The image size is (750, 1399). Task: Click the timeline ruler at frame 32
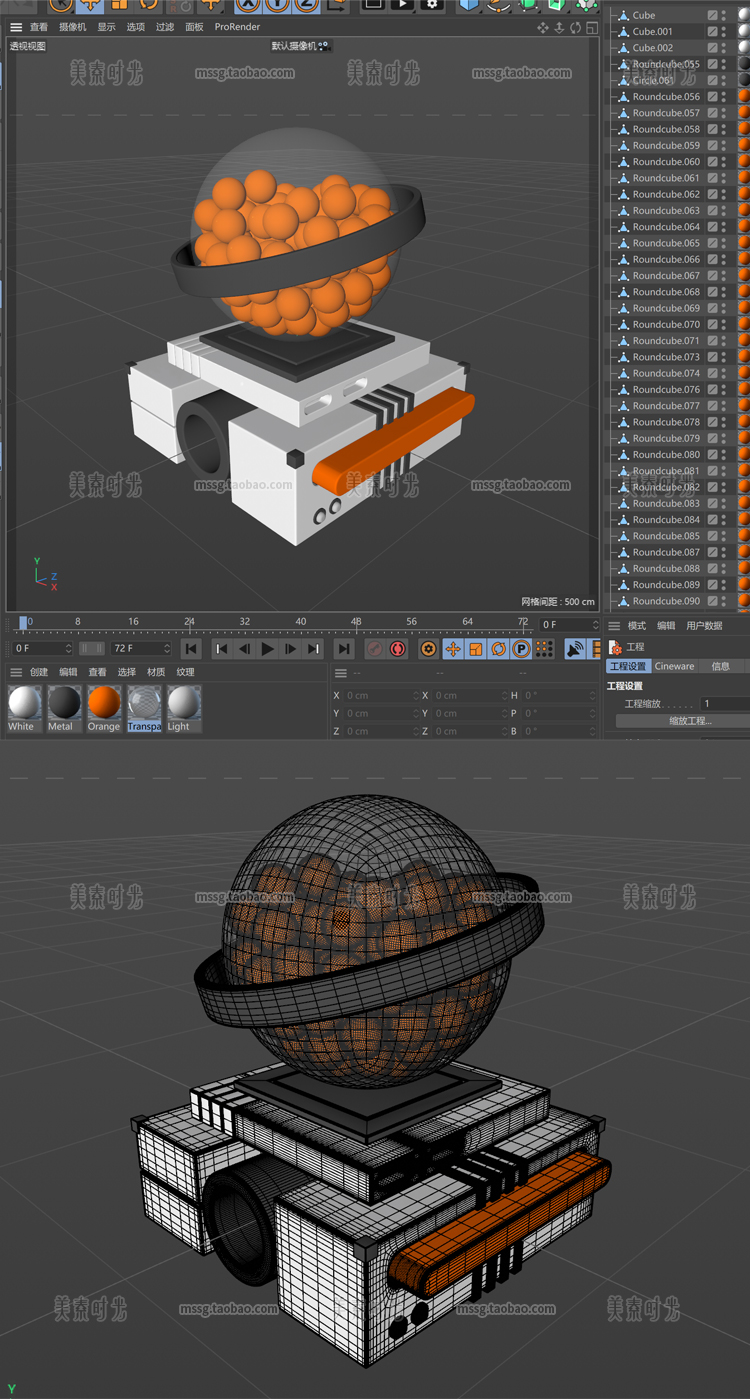point(245,624)
